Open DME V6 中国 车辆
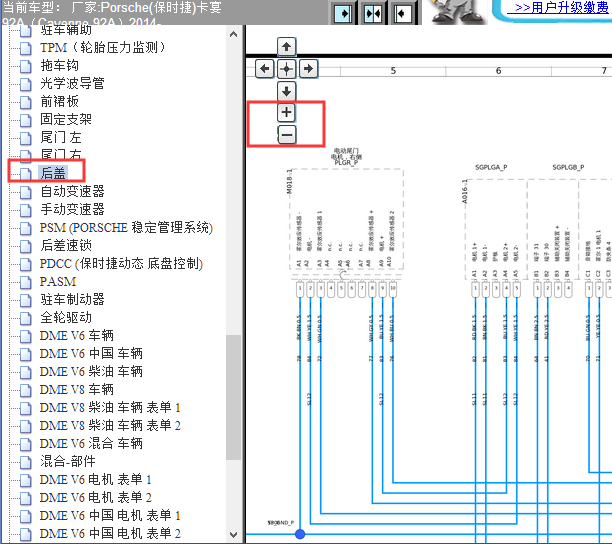This screenshot has width=612, height=544. click(x=91, y=353)
